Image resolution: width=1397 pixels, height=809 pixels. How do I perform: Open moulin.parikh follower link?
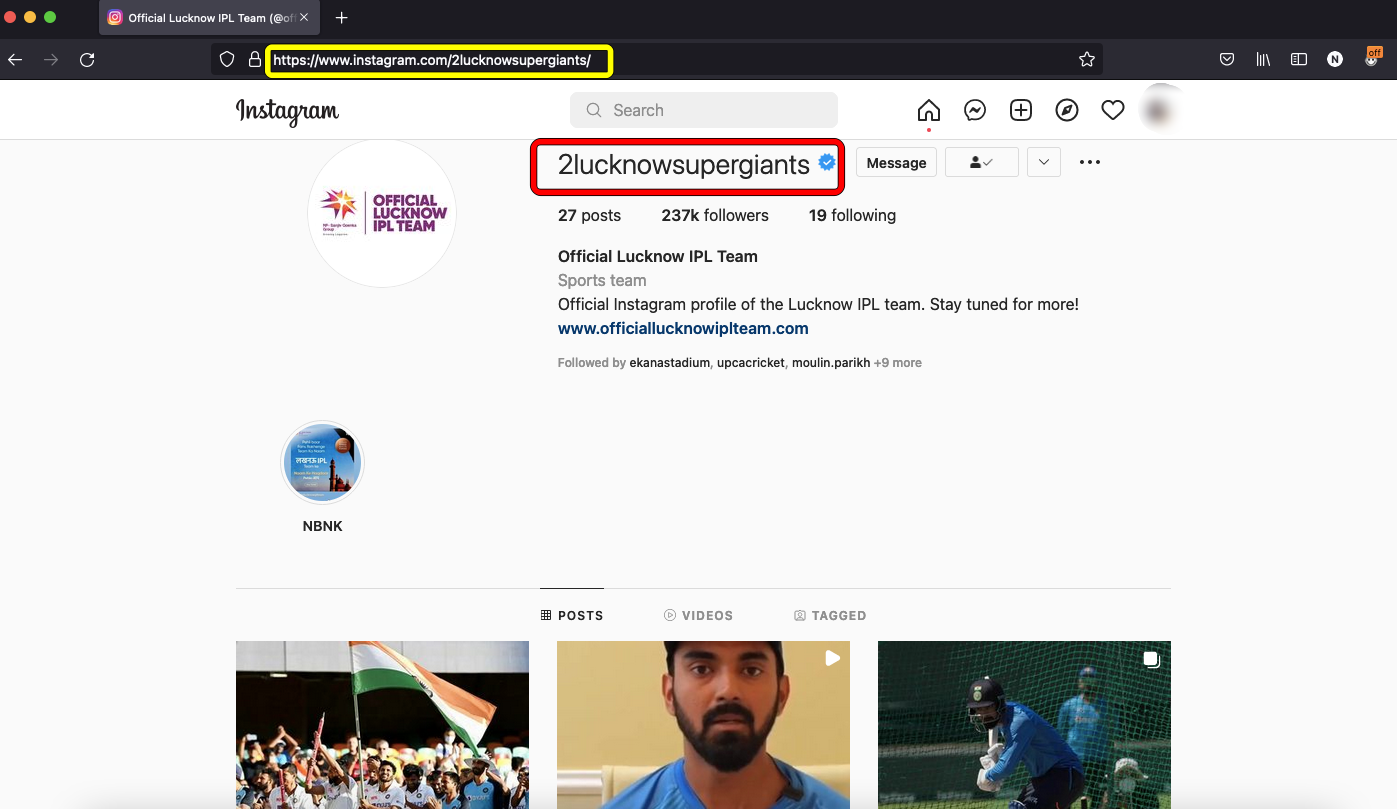coord(831,363)
